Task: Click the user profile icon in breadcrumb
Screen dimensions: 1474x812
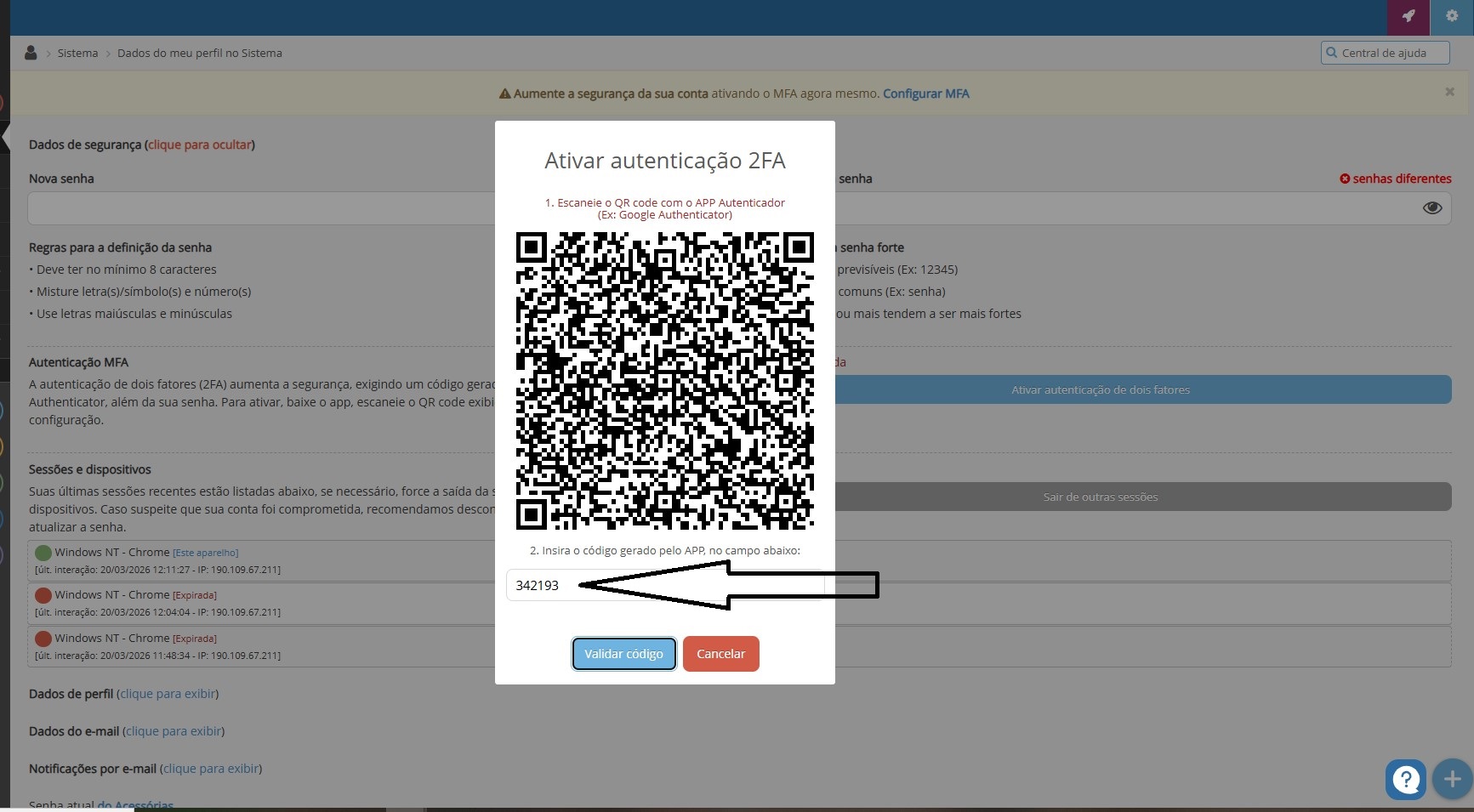Action: (31, 53)
